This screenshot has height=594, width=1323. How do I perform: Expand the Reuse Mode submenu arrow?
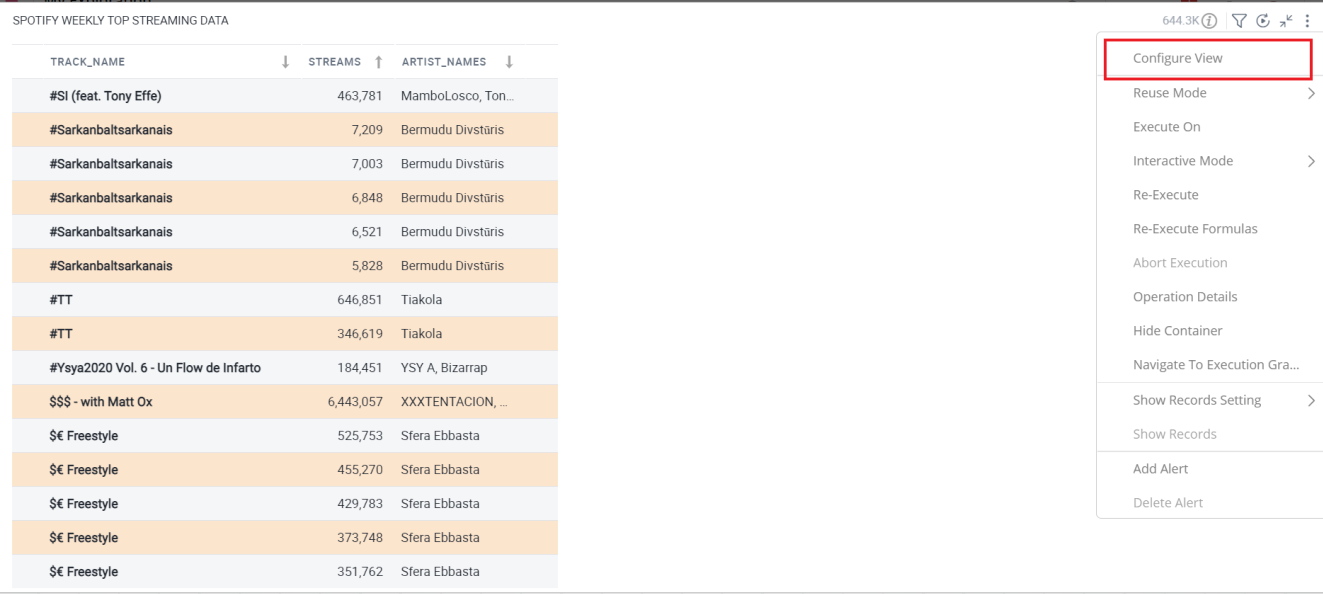[1311, 93]
